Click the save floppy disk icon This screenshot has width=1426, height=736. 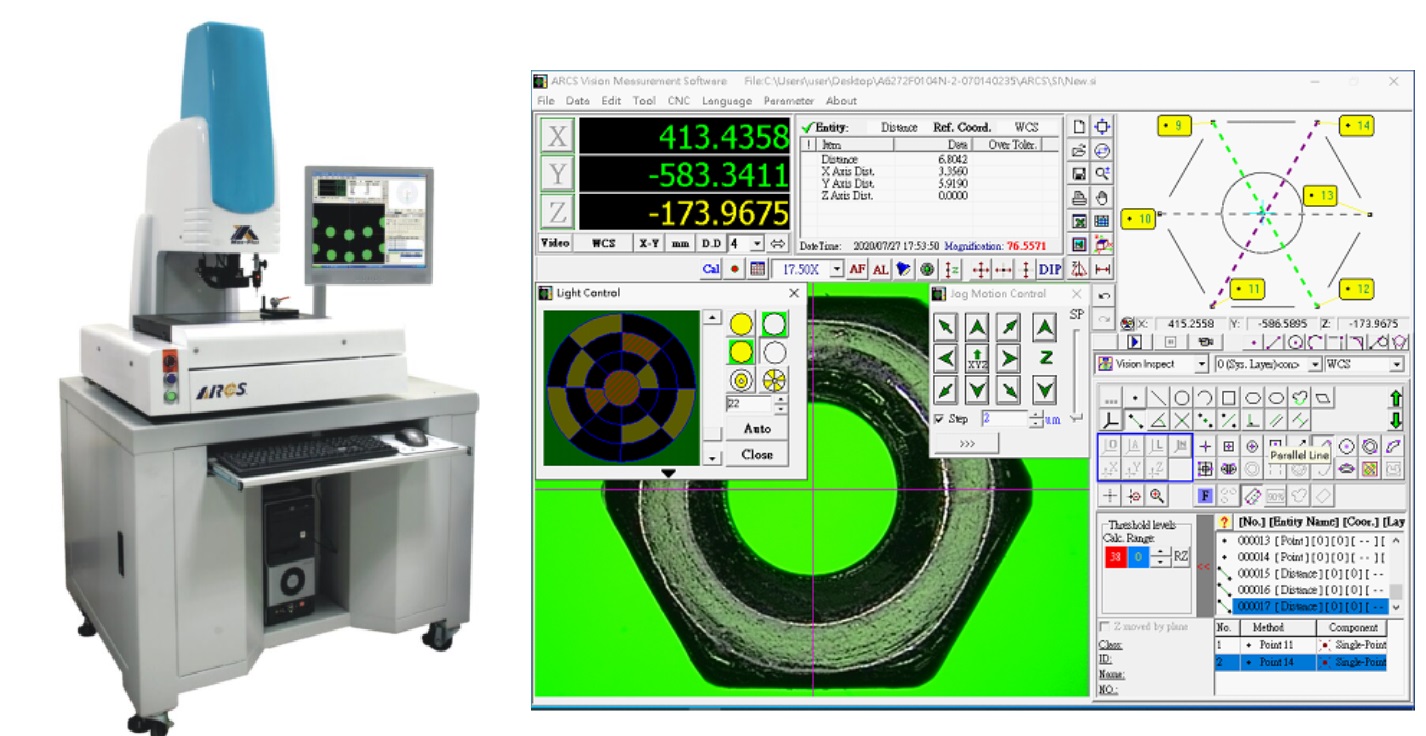1079,174
